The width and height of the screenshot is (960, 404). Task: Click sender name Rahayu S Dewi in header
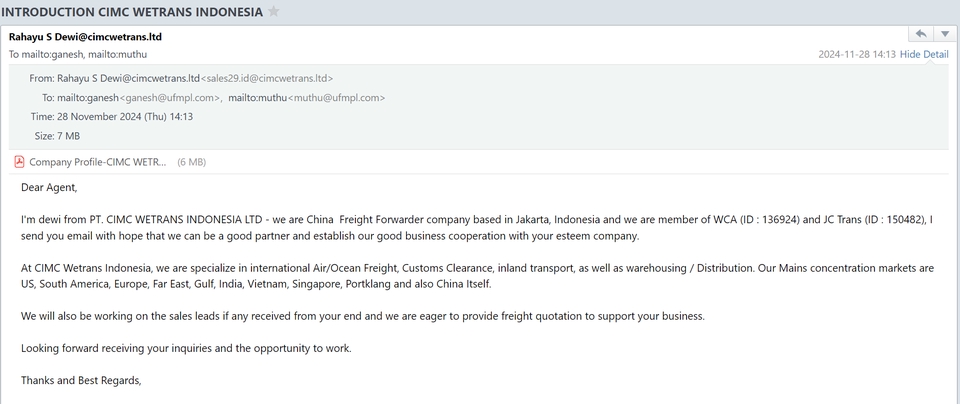[x=85, y=37]
